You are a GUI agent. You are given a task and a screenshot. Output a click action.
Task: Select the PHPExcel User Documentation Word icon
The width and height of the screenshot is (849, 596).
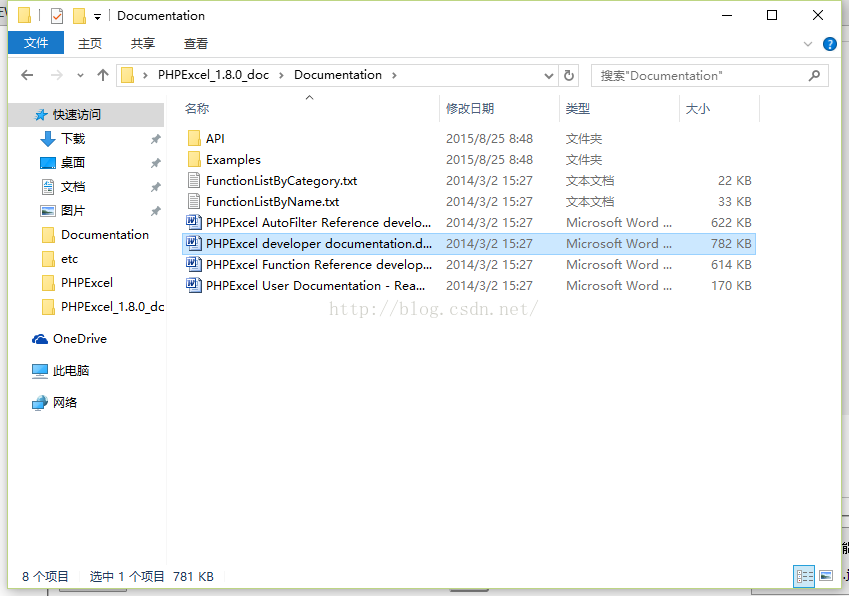click(194, 285)
